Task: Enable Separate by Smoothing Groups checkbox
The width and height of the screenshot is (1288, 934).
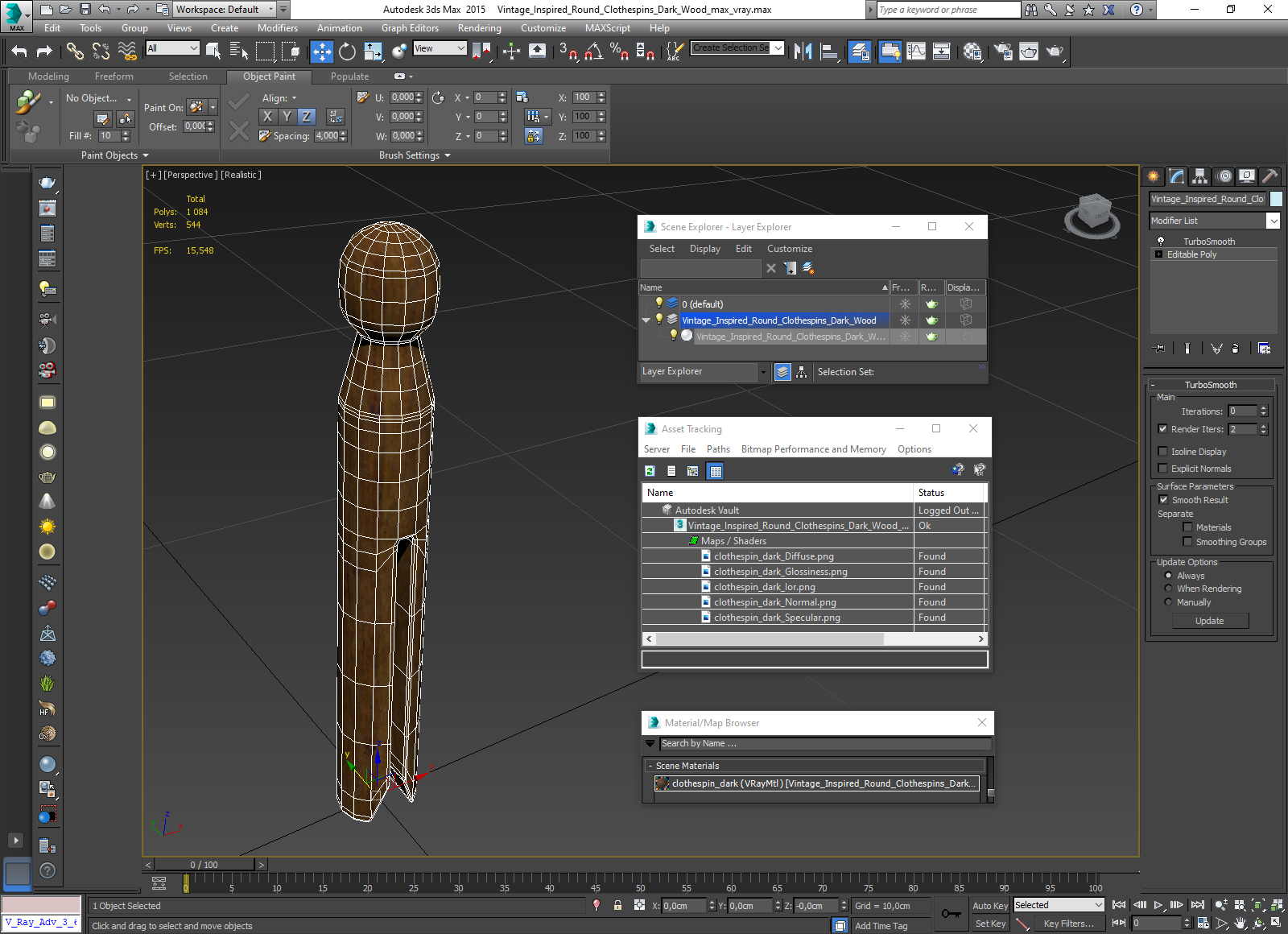Action: [x=1187, y=542]
